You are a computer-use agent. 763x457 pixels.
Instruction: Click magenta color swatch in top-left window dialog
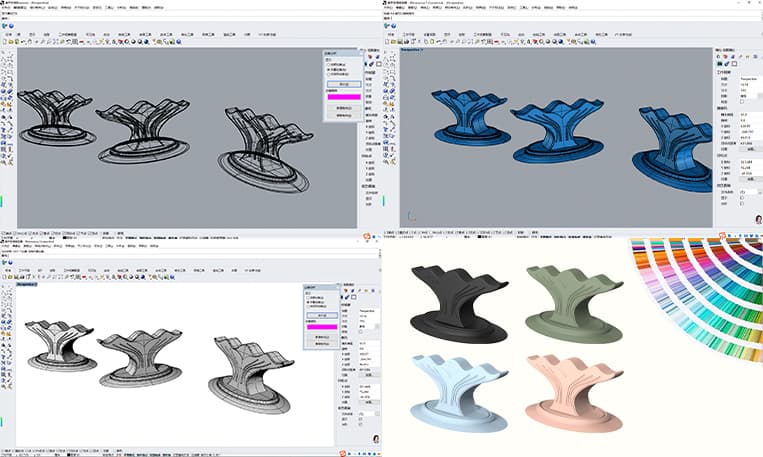tap(344, 97)
